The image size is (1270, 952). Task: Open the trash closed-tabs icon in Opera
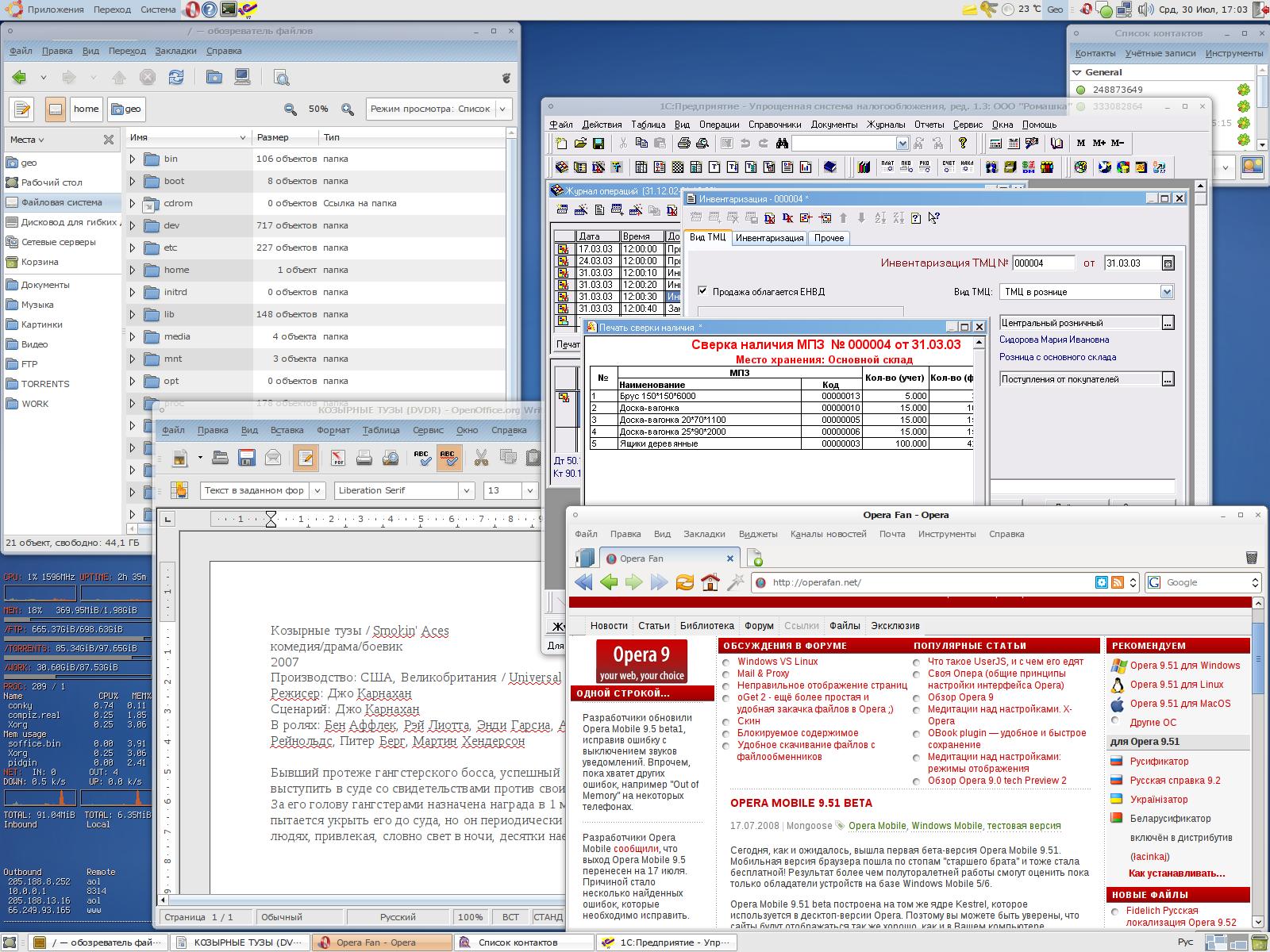[x=1252, y=558]
